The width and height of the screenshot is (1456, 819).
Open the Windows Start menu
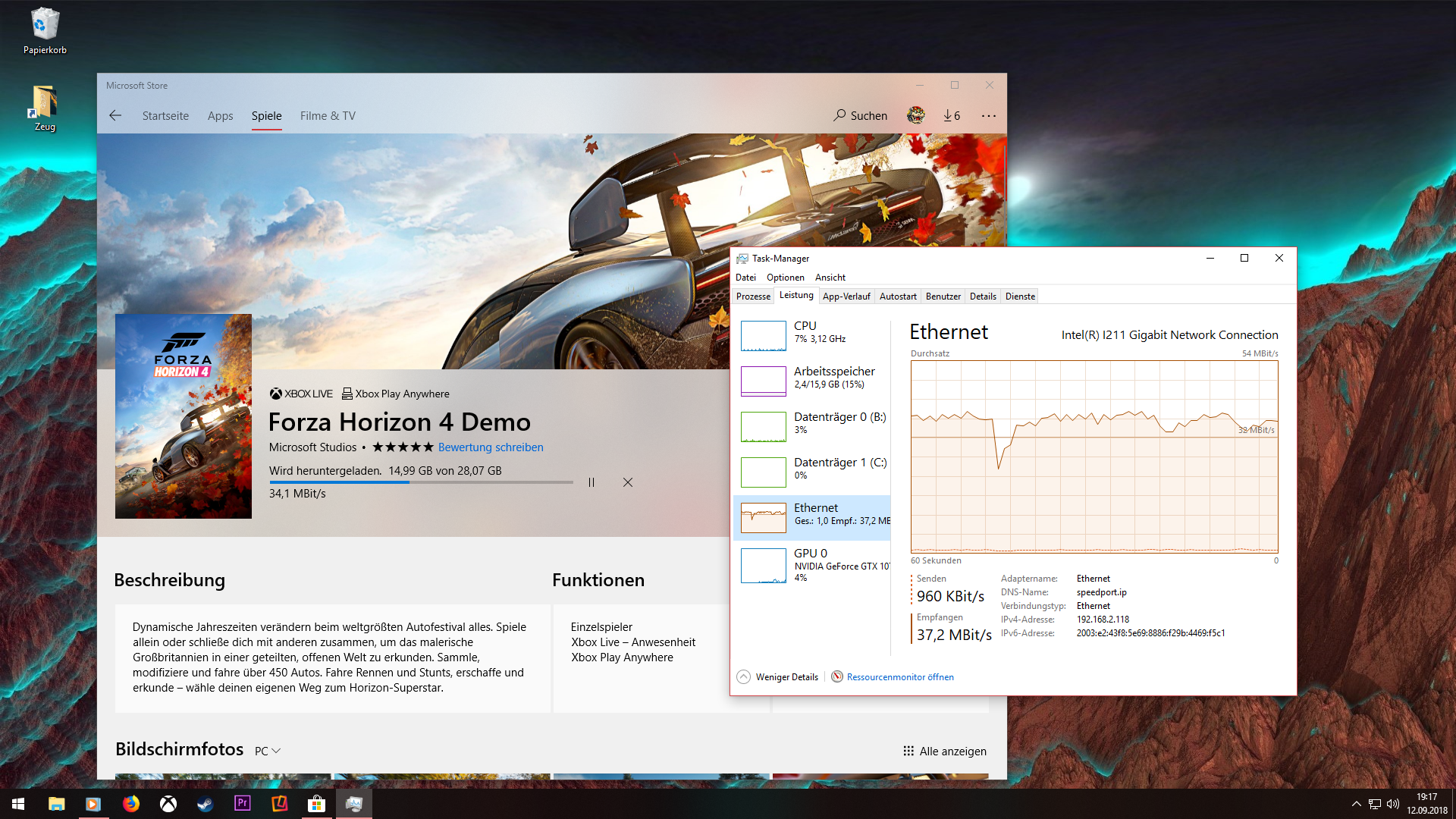(18, 804)
